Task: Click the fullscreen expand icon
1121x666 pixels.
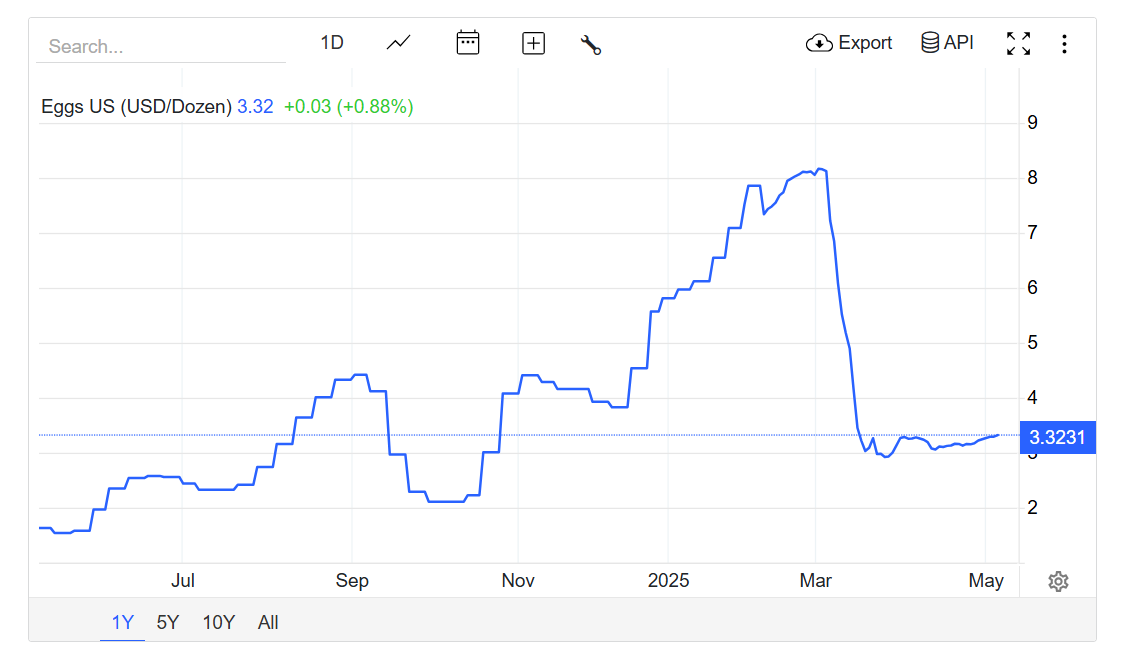Action: 1018,43
